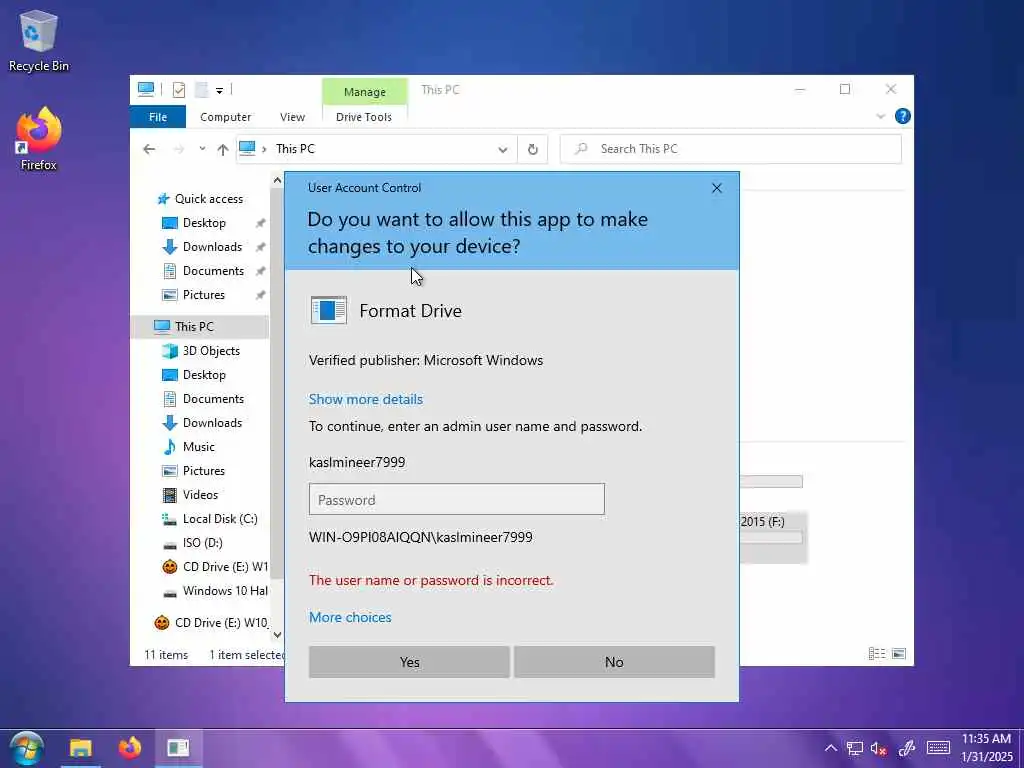
Task: Click the navigation pane scroll down arrow
Action: coord(277,634)
